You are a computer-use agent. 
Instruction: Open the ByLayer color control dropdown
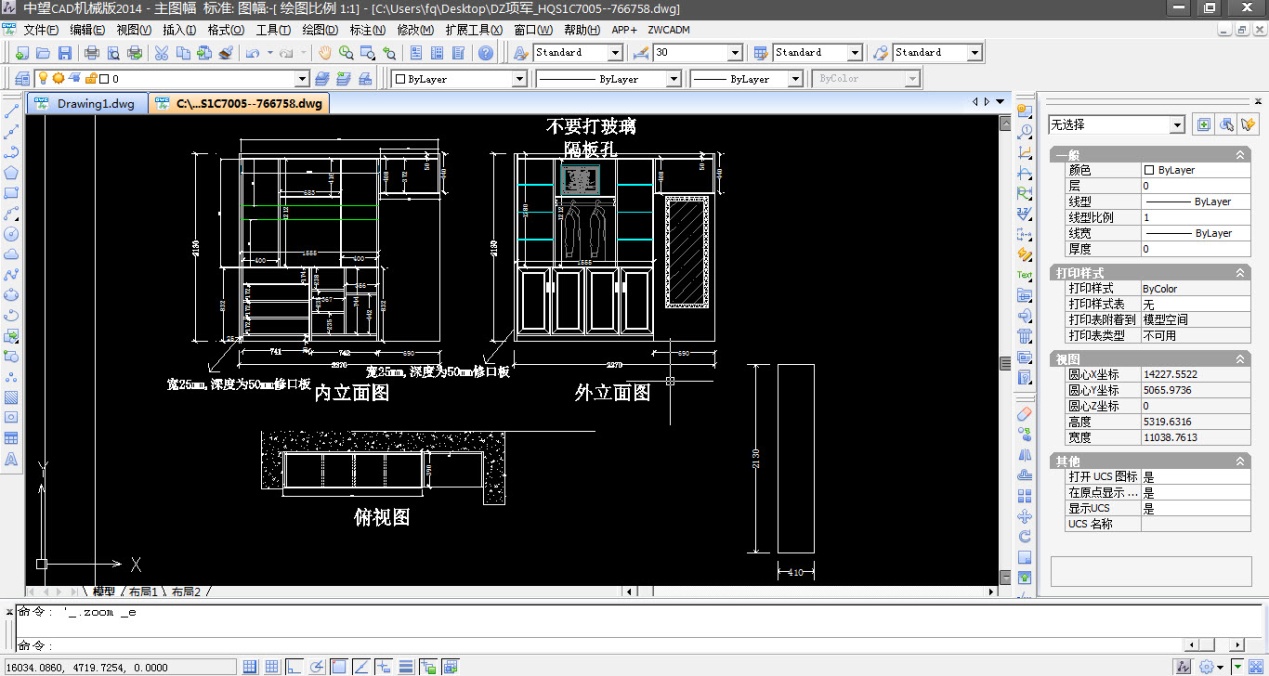click(x=518, y=79)
